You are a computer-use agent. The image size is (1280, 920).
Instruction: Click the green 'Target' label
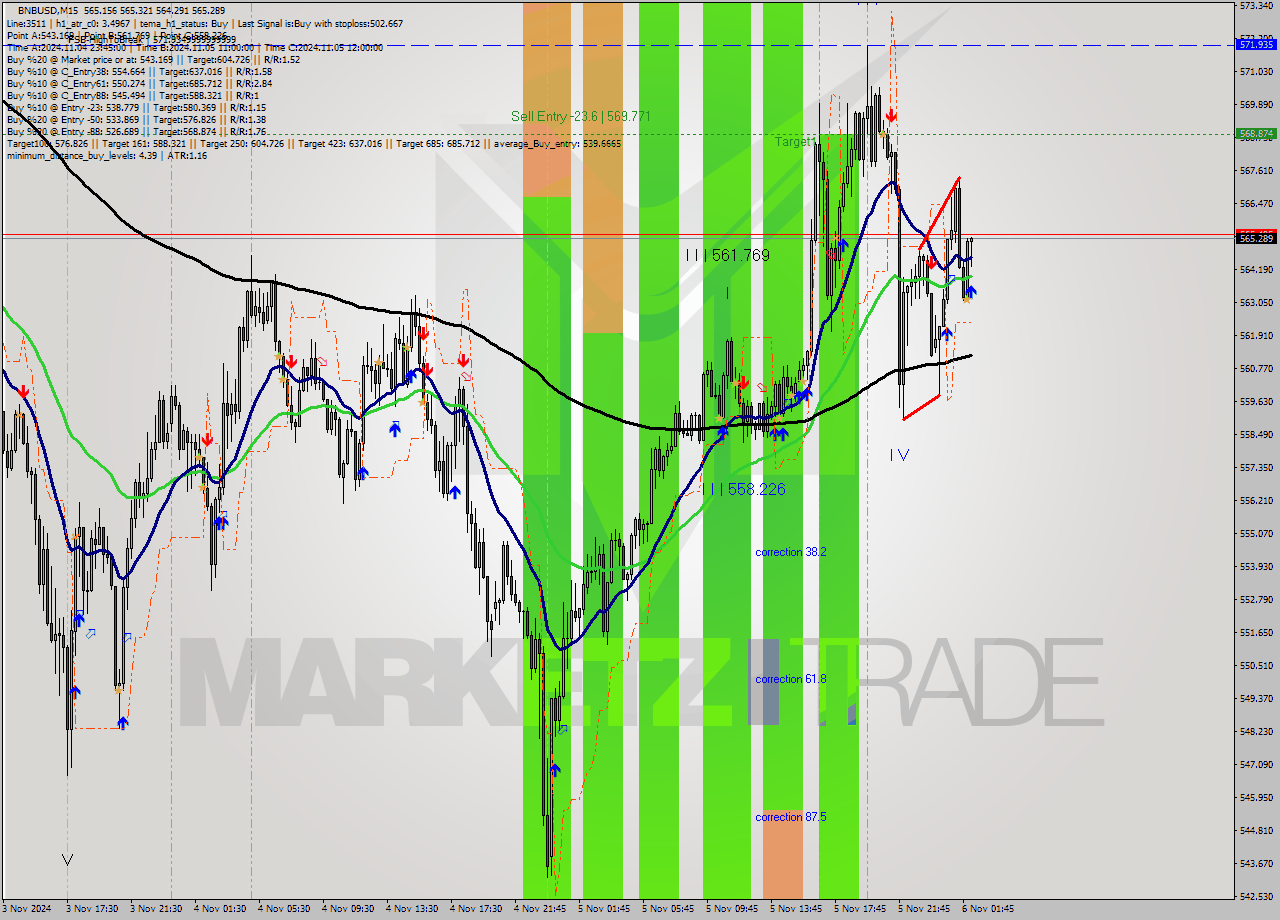coord(793,142)
